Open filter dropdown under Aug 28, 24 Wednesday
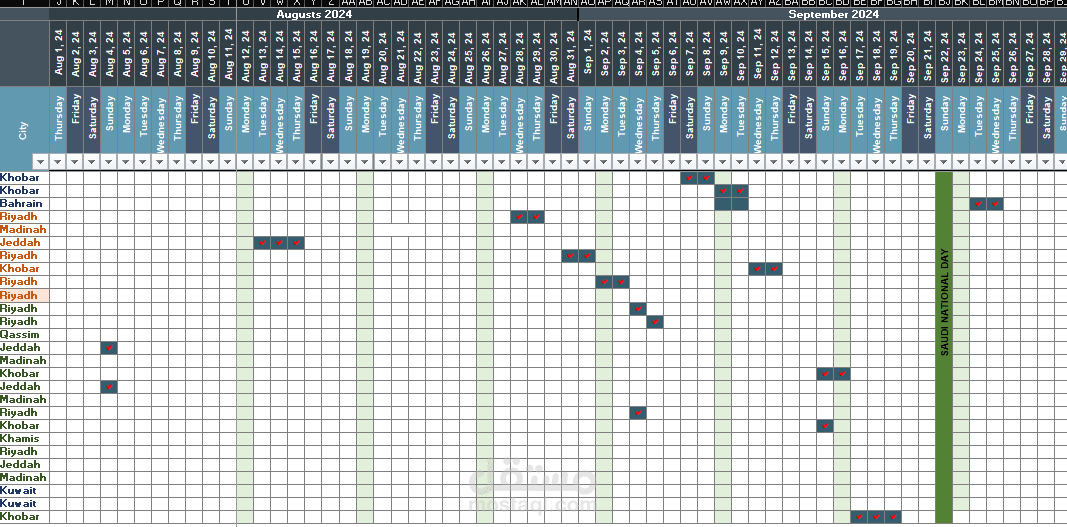1067x527 pixels. (x=519, y=162)
